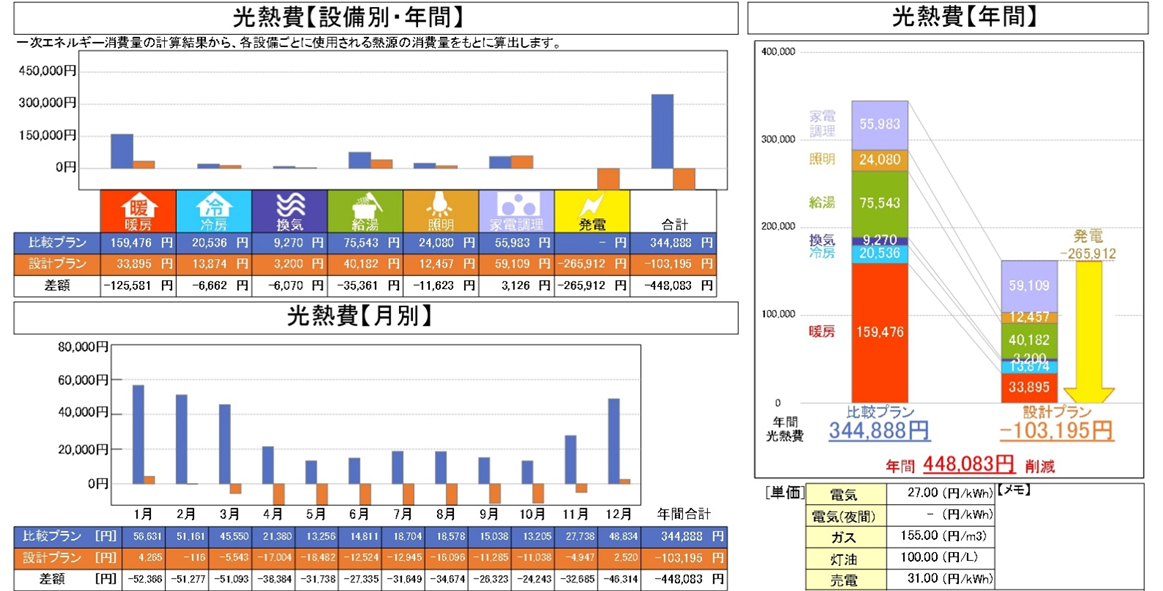
Task: Select the blue 冷房 cooling house icon
Action: pos(213,210)
